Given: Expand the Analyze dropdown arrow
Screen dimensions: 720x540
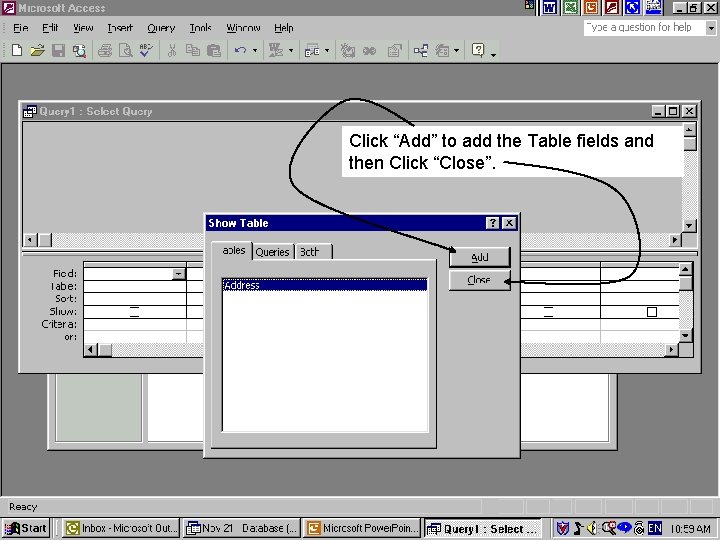Looking at the screenshot, I should [x=327, y=51].
